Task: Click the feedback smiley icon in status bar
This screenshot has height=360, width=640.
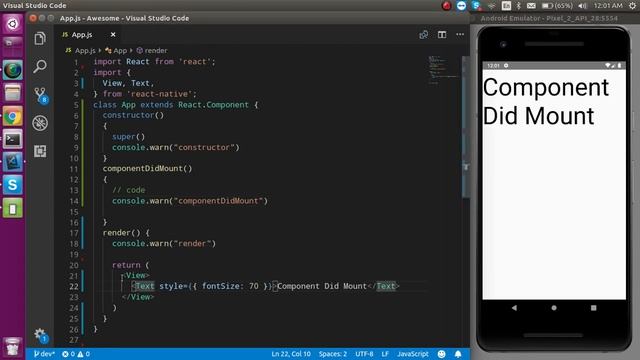Action: (x=441, y=354)
